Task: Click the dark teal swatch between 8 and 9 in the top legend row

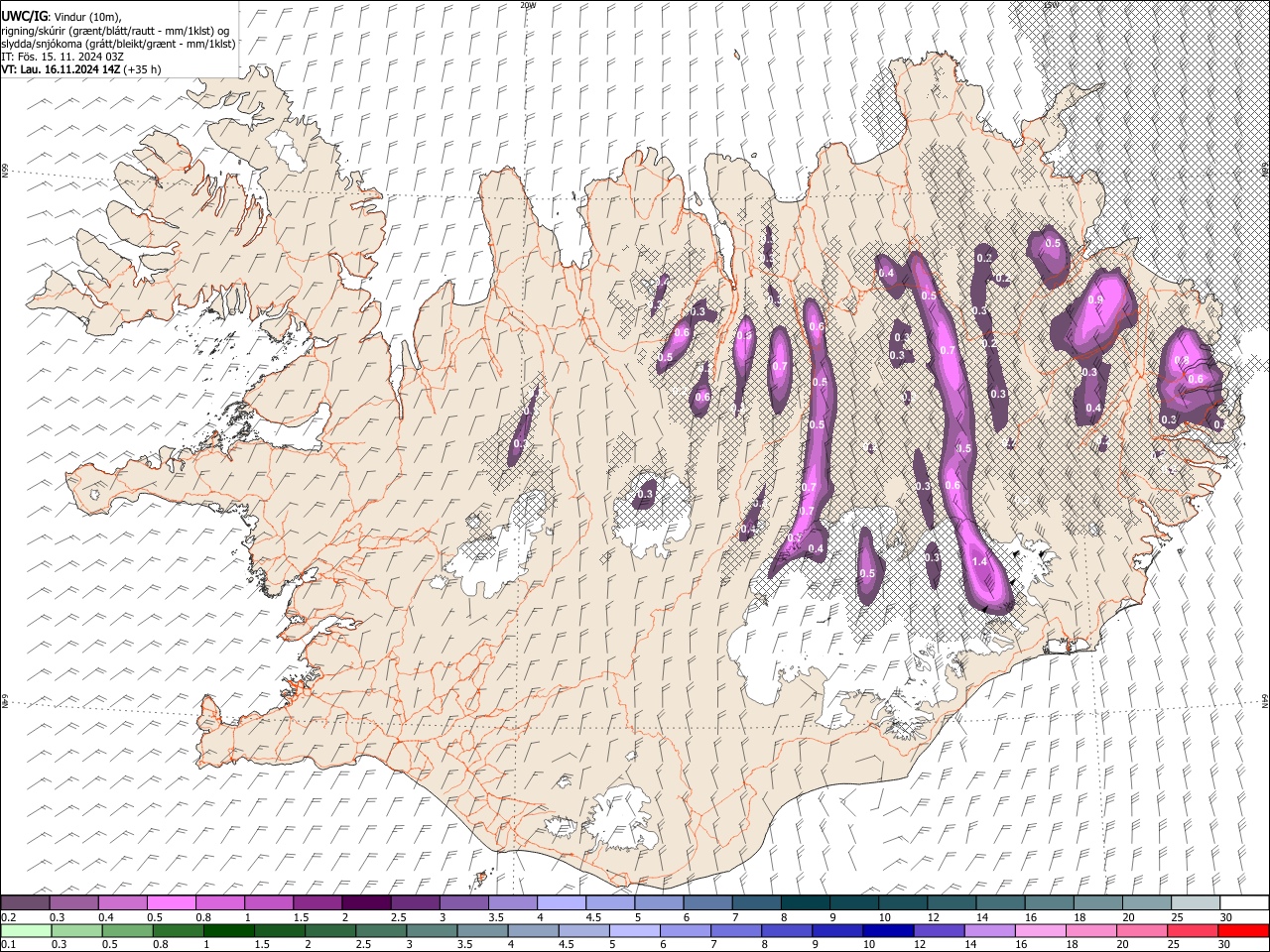Action: coord(806,902)
